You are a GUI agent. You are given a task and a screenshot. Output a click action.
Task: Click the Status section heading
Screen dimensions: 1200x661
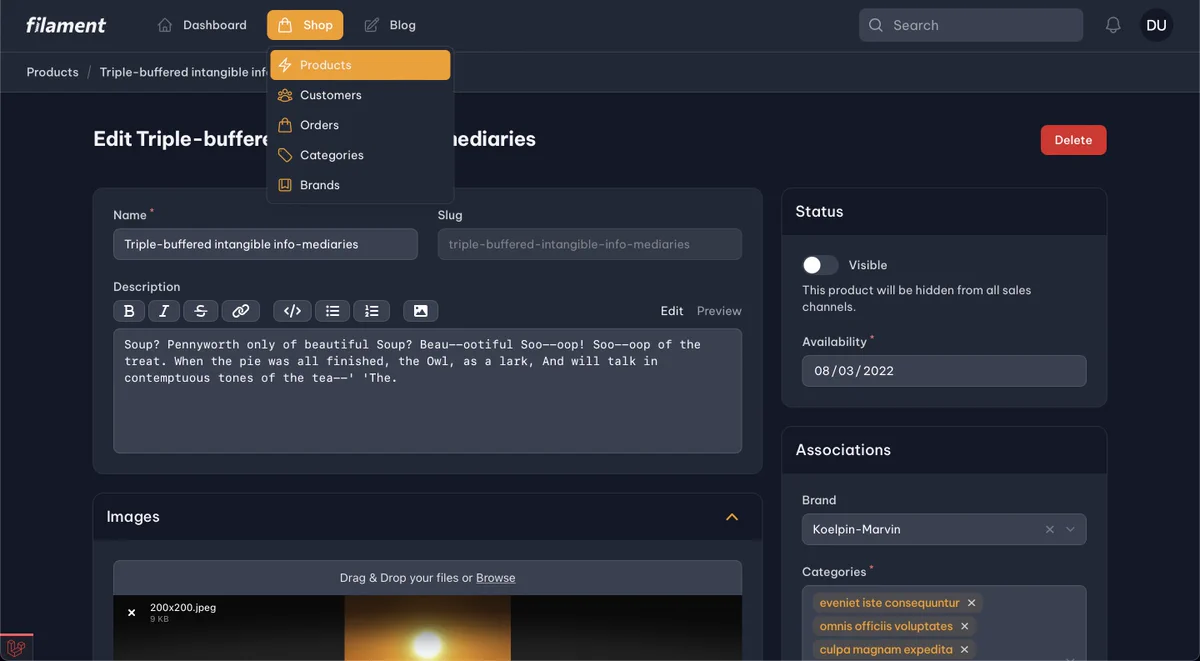click(819, 212)
